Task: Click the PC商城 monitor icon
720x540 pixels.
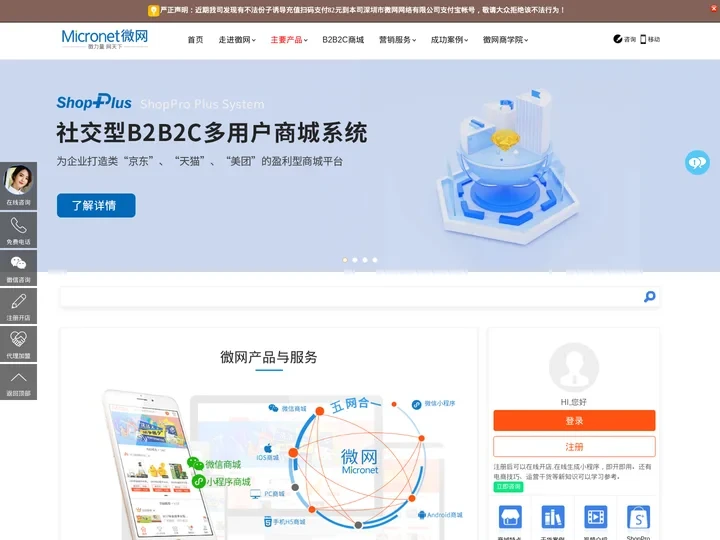Action: [255, 494]
